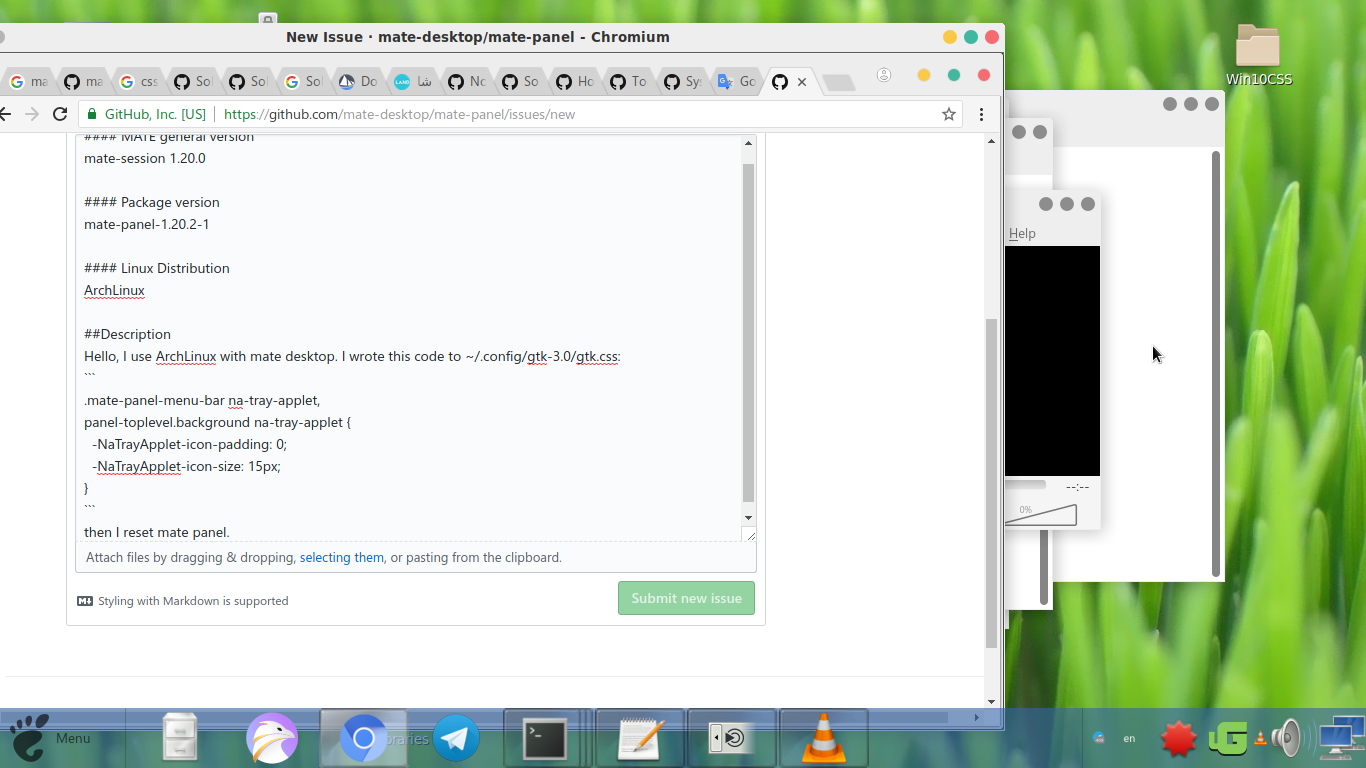Open the 'selecting them' file attach link
1366x768 pixels.
point(342,557)
